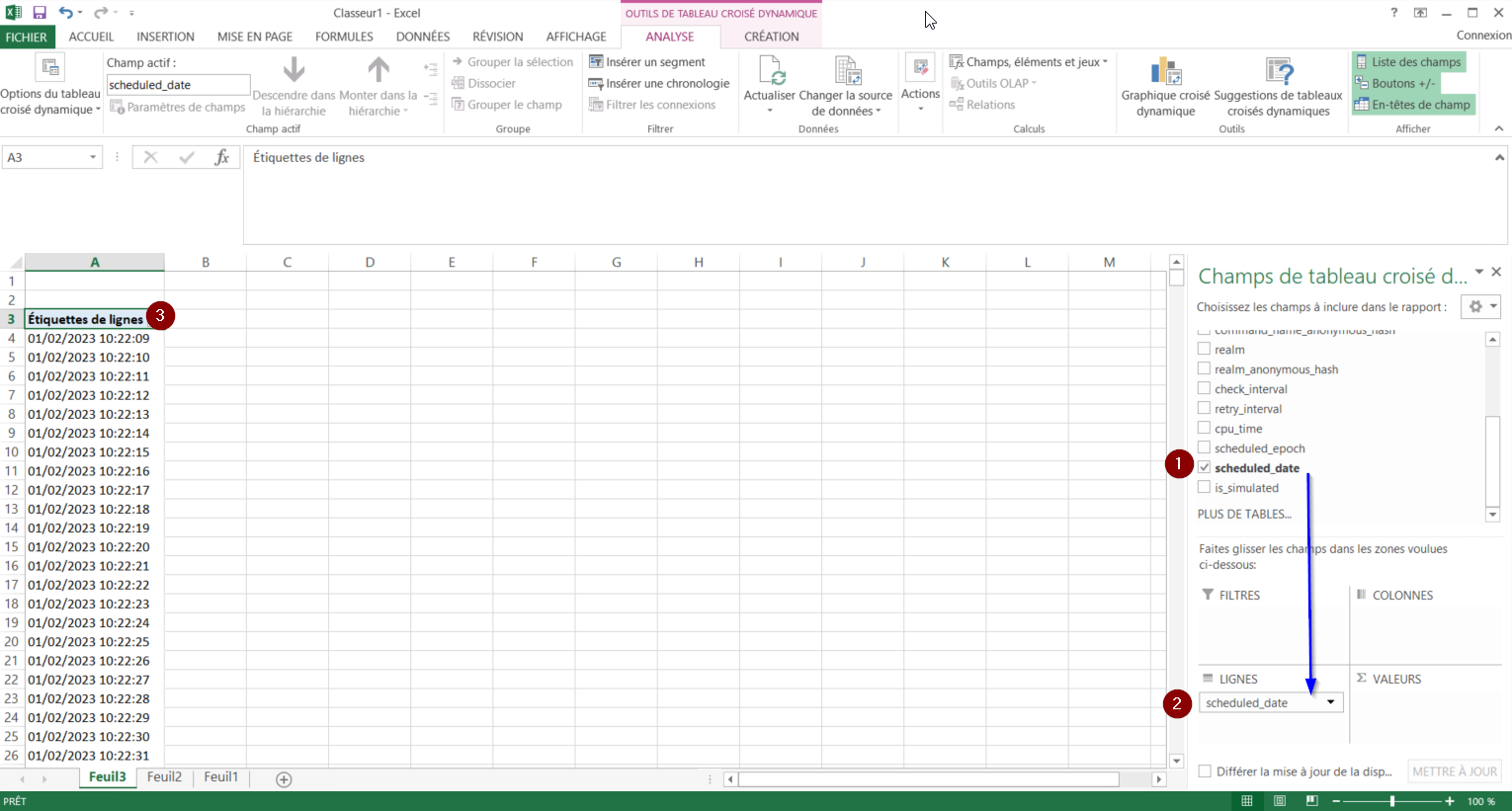
Task: Check the cpu_time field checkbox
Action: coord(1204,428)
